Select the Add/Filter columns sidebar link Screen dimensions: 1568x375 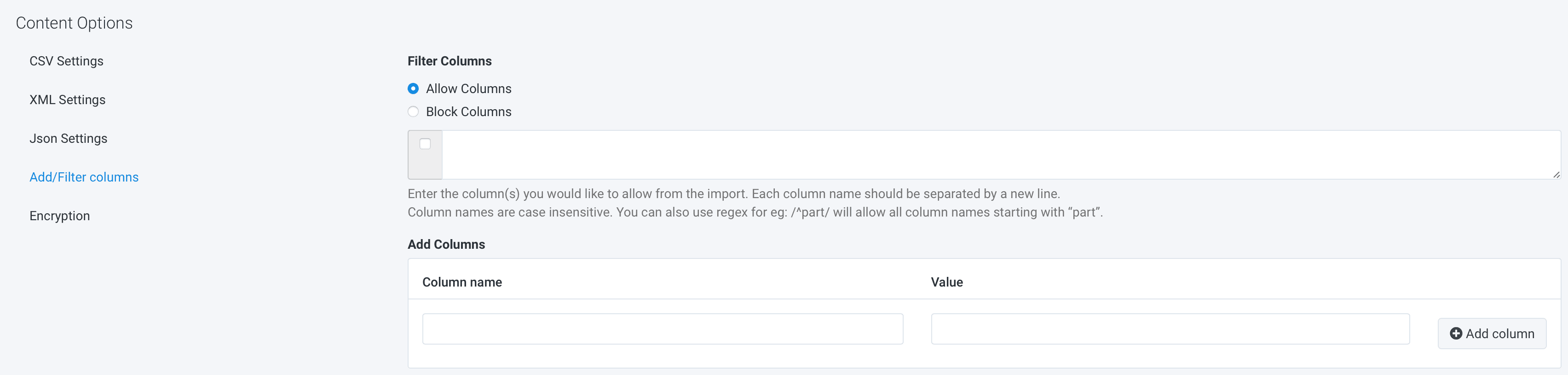84,177
